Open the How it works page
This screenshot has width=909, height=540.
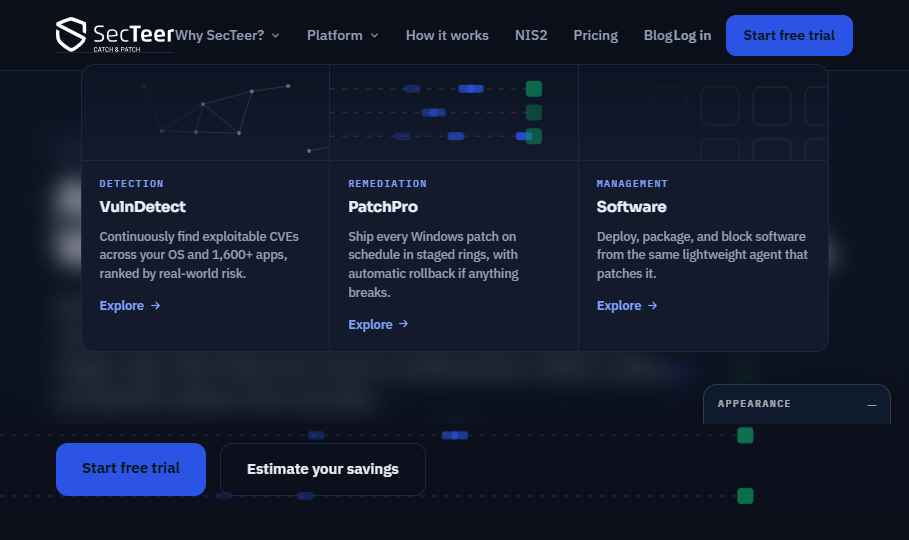coord(447,35)
